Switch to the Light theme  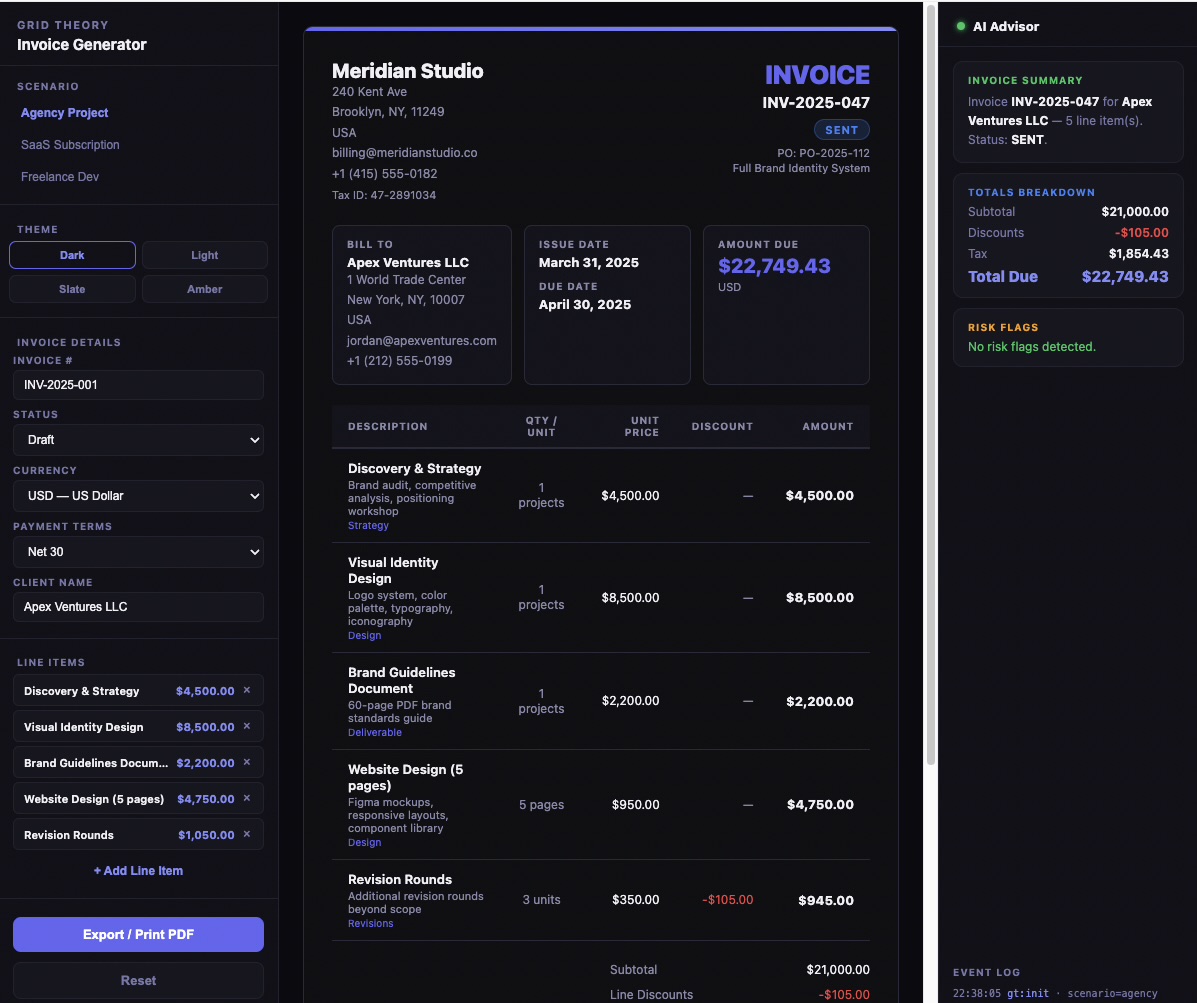204,255
